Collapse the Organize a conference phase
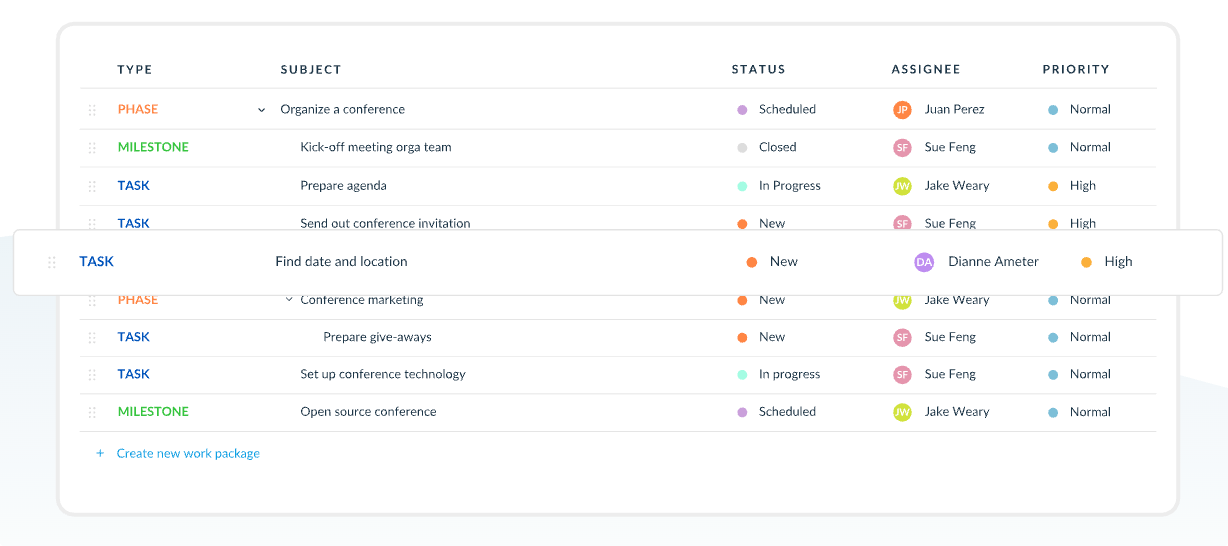Viewport: 1228px width, 546px height. click(x=262, y=110)
